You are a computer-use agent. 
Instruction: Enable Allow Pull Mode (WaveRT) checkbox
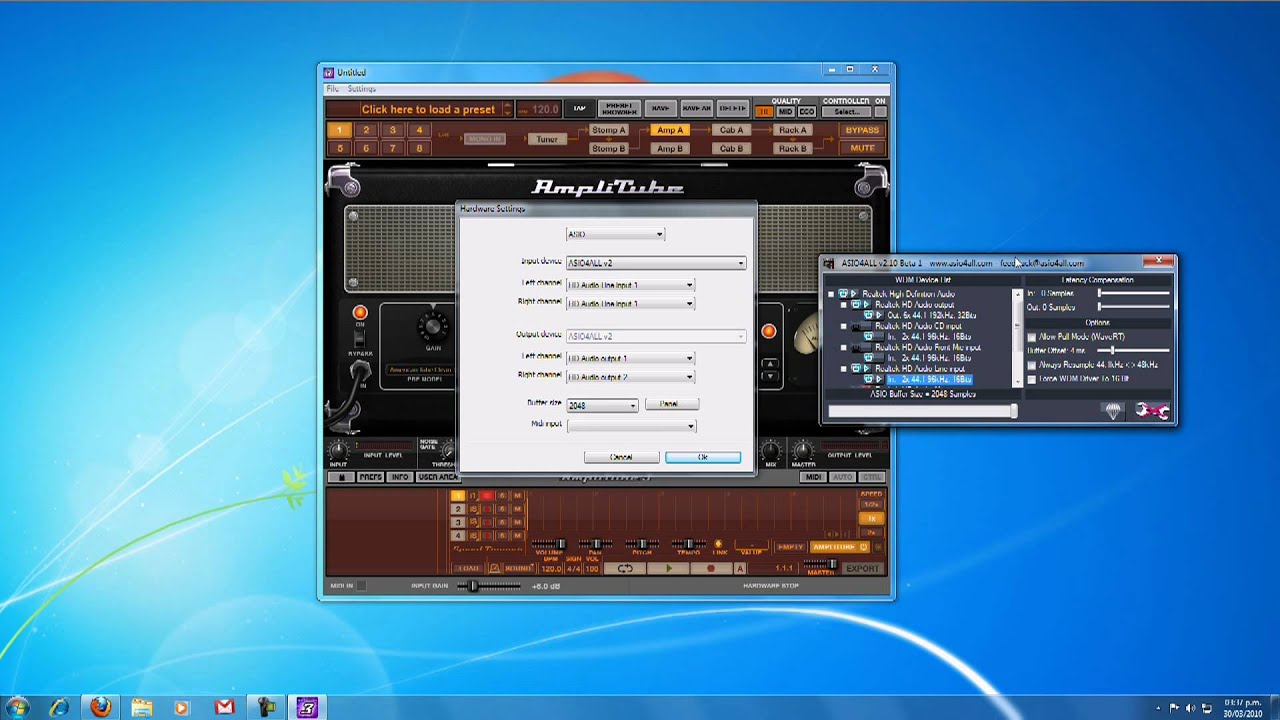(1032, 337)
